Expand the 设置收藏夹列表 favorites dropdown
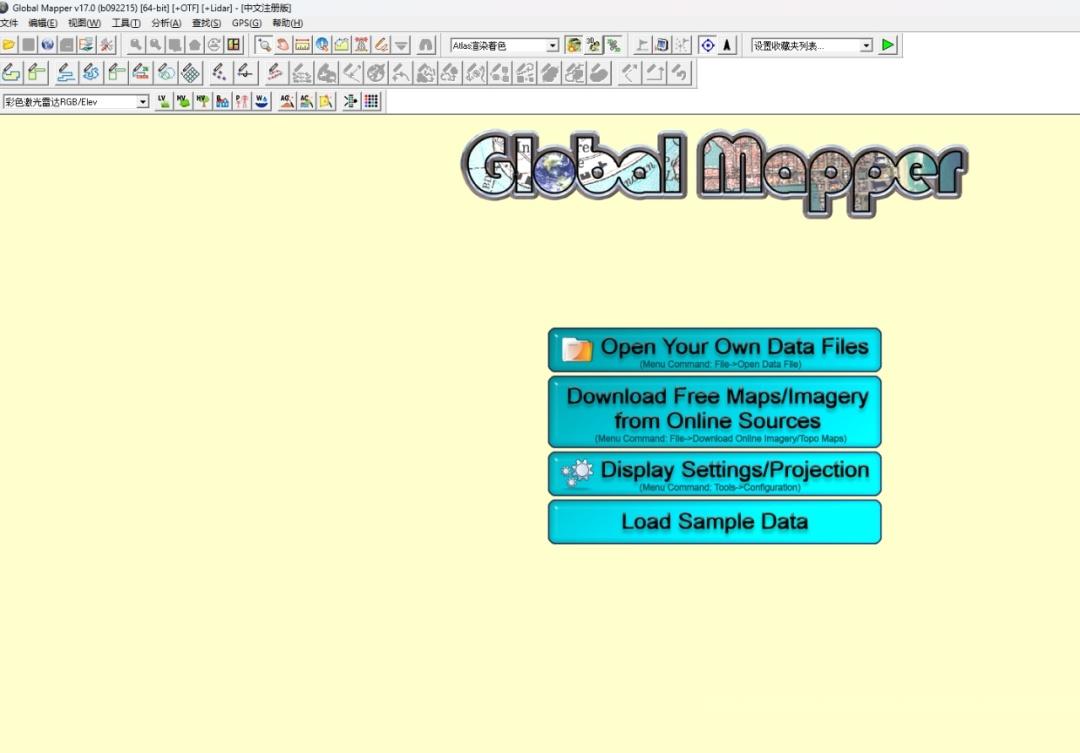Screen dimensions: 1080x753 click(864, 44)
